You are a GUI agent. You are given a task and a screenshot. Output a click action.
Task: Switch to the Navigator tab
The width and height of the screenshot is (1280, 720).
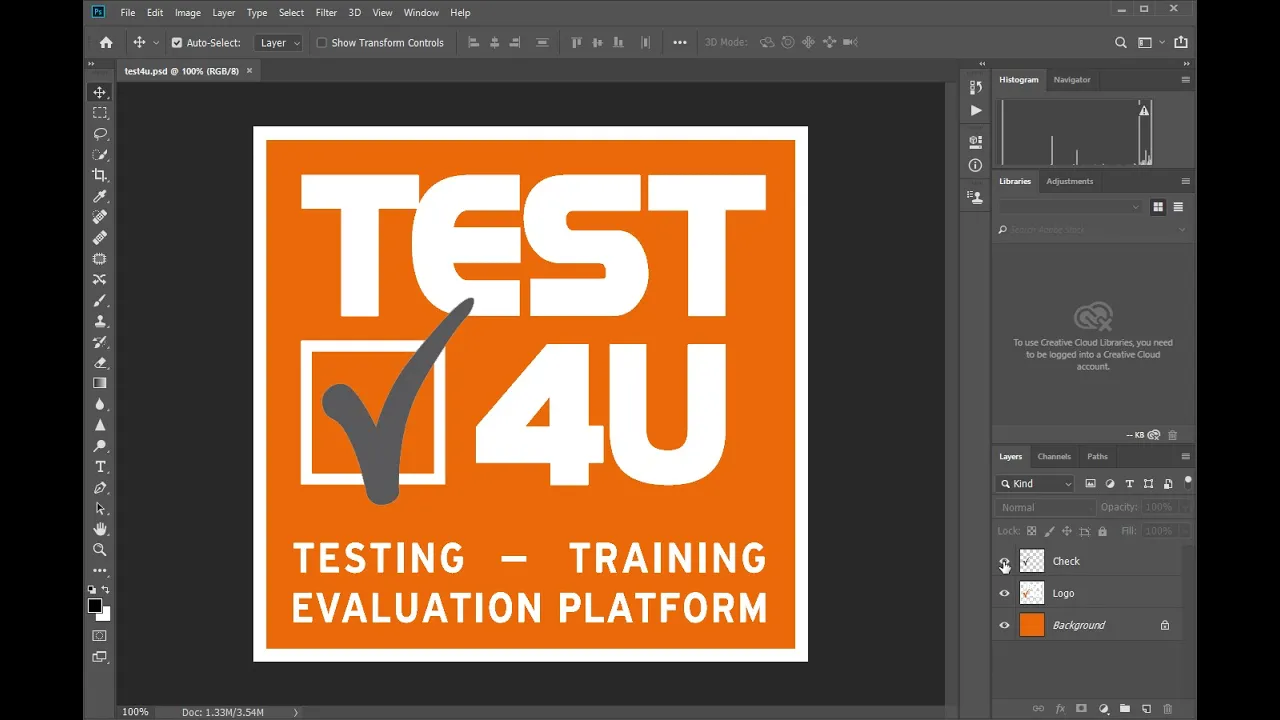point(1072,79)
